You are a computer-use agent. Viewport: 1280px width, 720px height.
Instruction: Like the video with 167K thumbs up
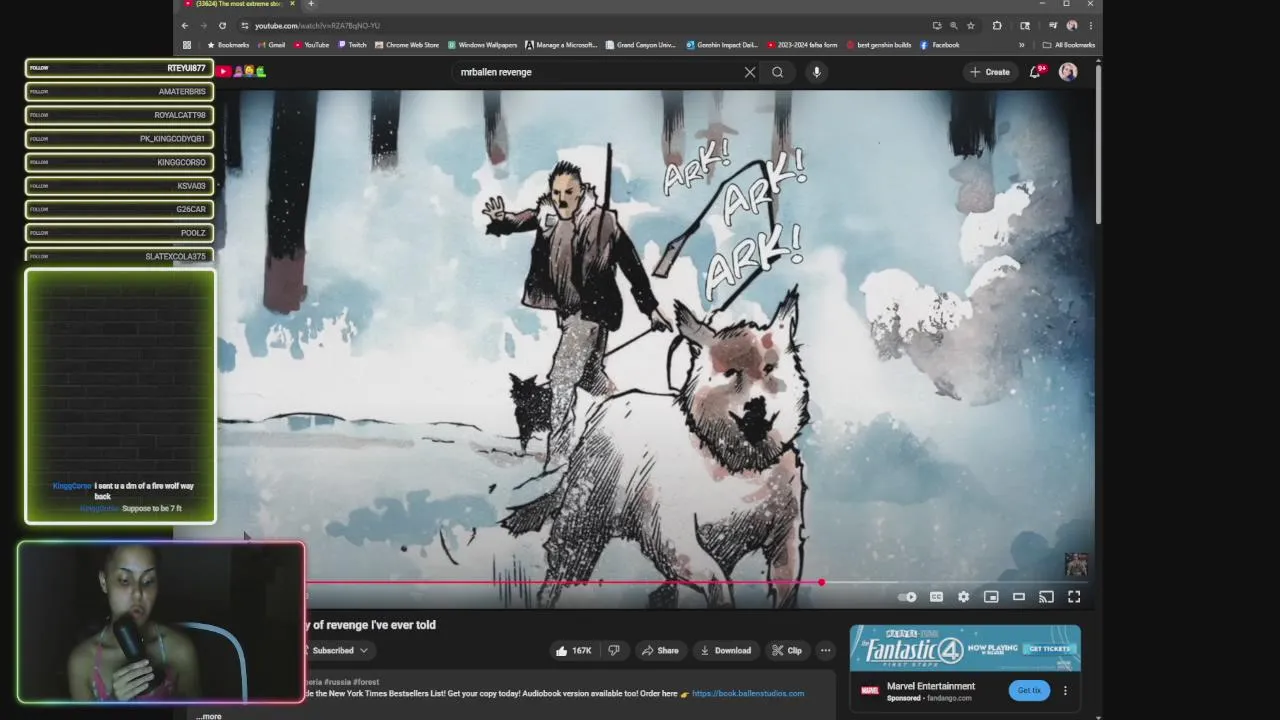pos(573,650)
